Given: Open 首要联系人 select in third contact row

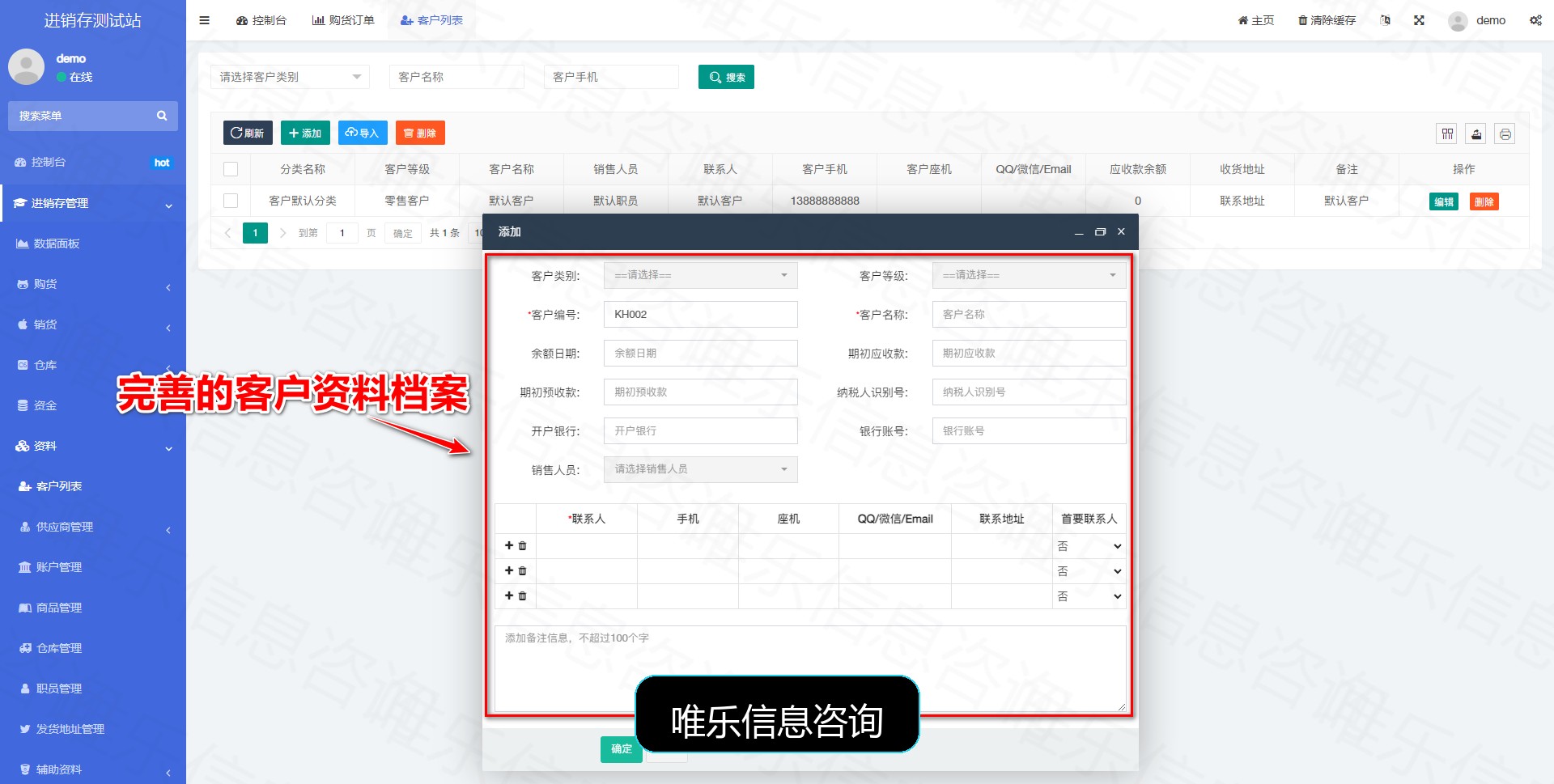Looking at the screenshot, I should coord(1089,596).
